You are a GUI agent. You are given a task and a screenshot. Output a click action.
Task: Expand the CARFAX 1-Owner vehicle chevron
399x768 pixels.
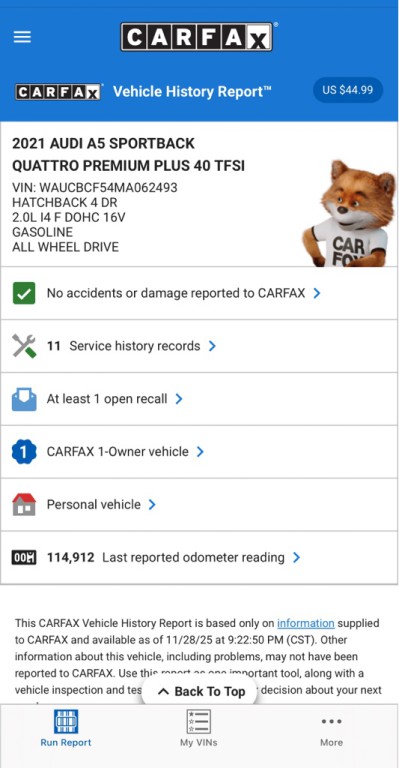(x=200, y=452)
